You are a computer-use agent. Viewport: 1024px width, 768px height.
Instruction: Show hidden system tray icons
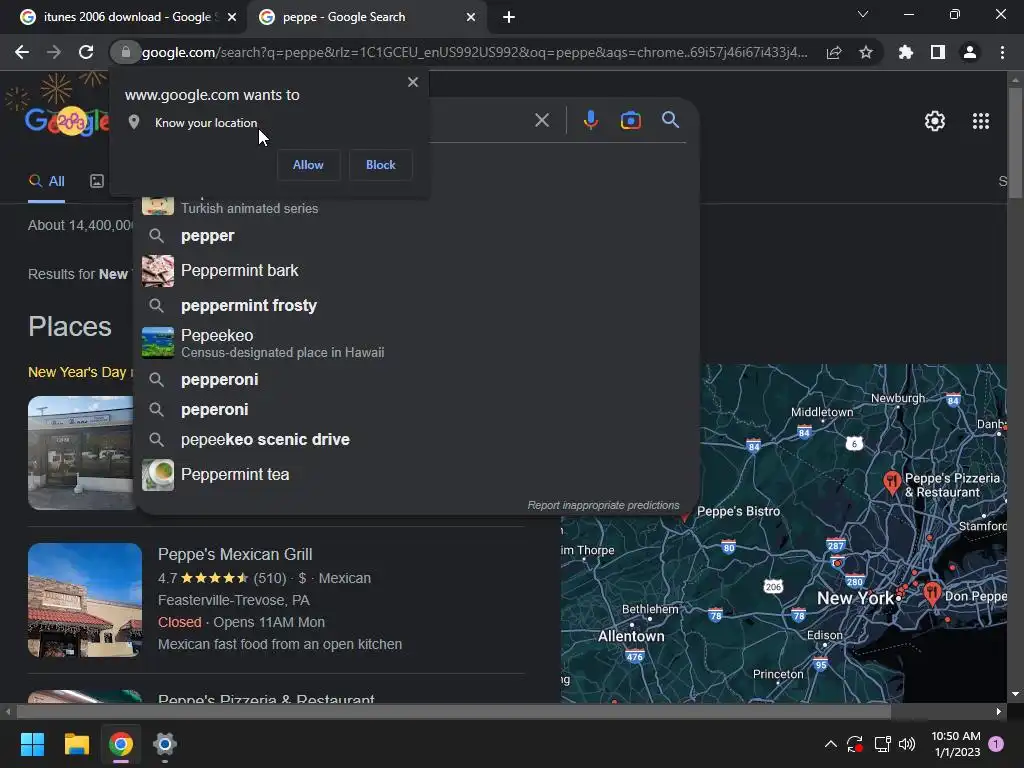tap(830, 744)
